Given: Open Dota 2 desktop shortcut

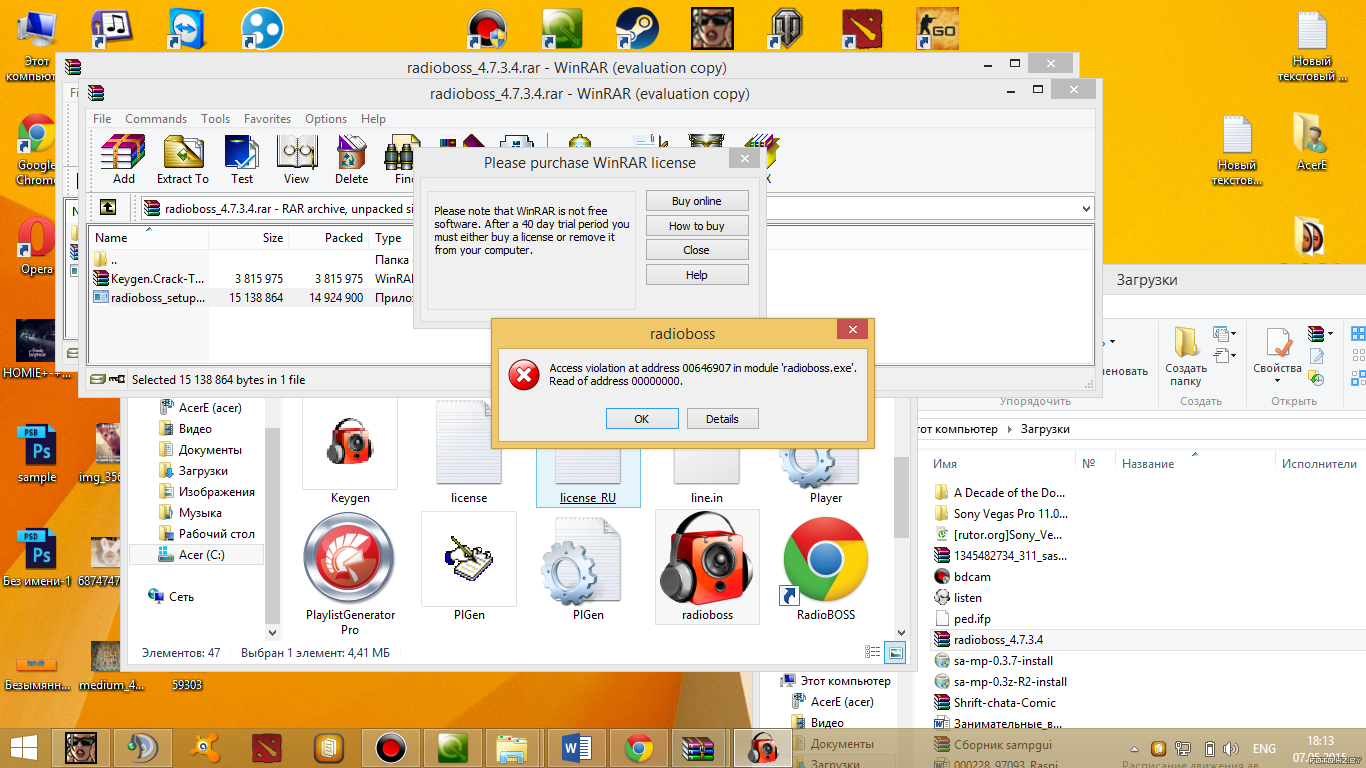Looking at the screenshot, I should pos(862,29).
